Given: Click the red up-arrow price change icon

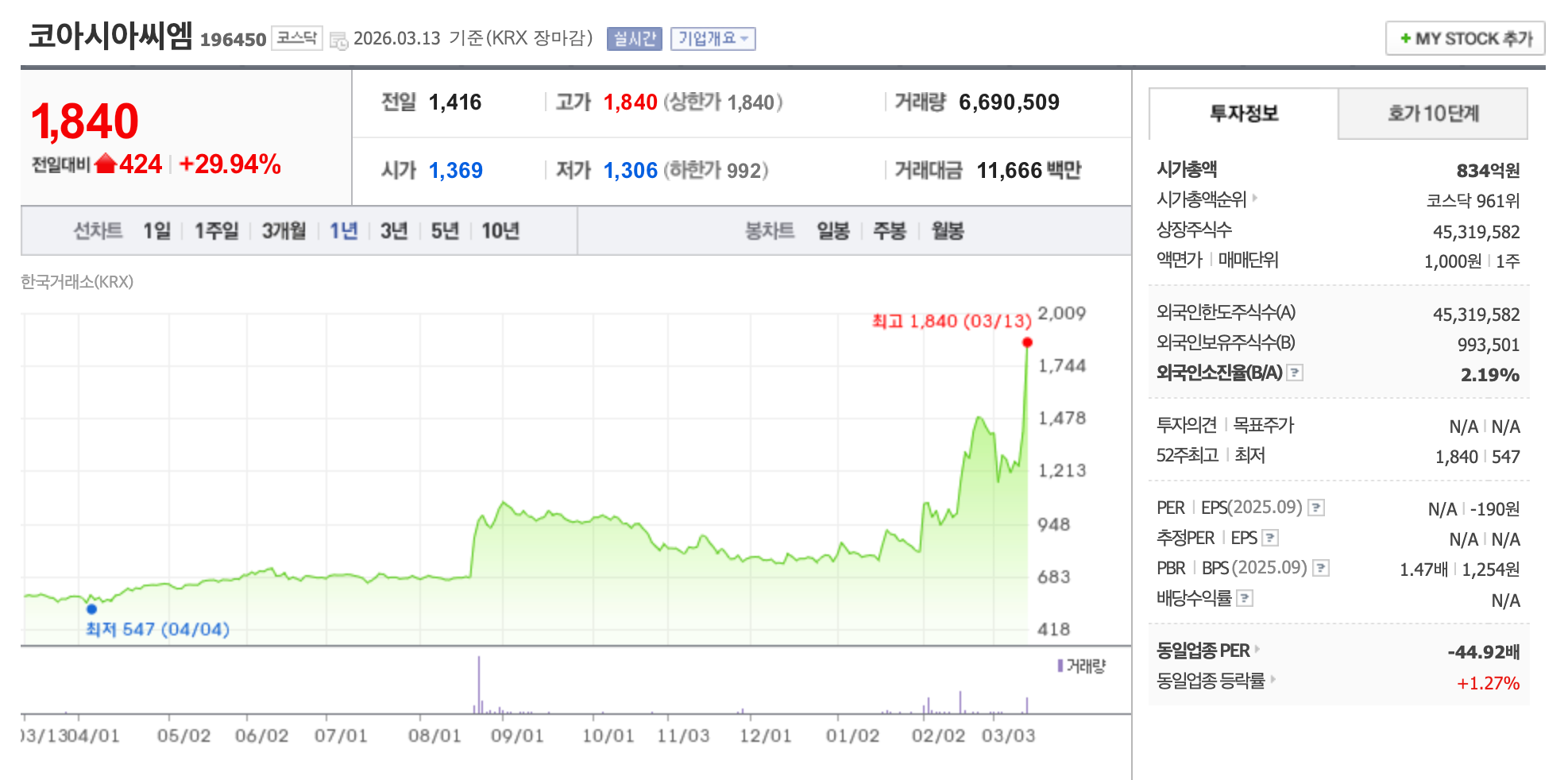Looking at the screenshot, I should tap(106, 164).
